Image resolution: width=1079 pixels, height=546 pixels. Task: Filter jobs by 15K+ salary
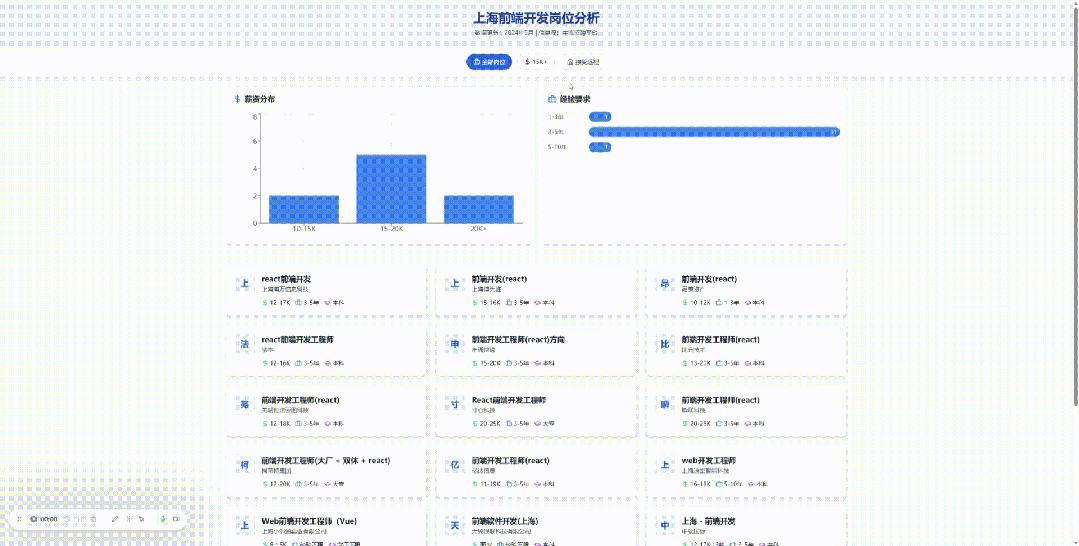click(x=536, y=62)
